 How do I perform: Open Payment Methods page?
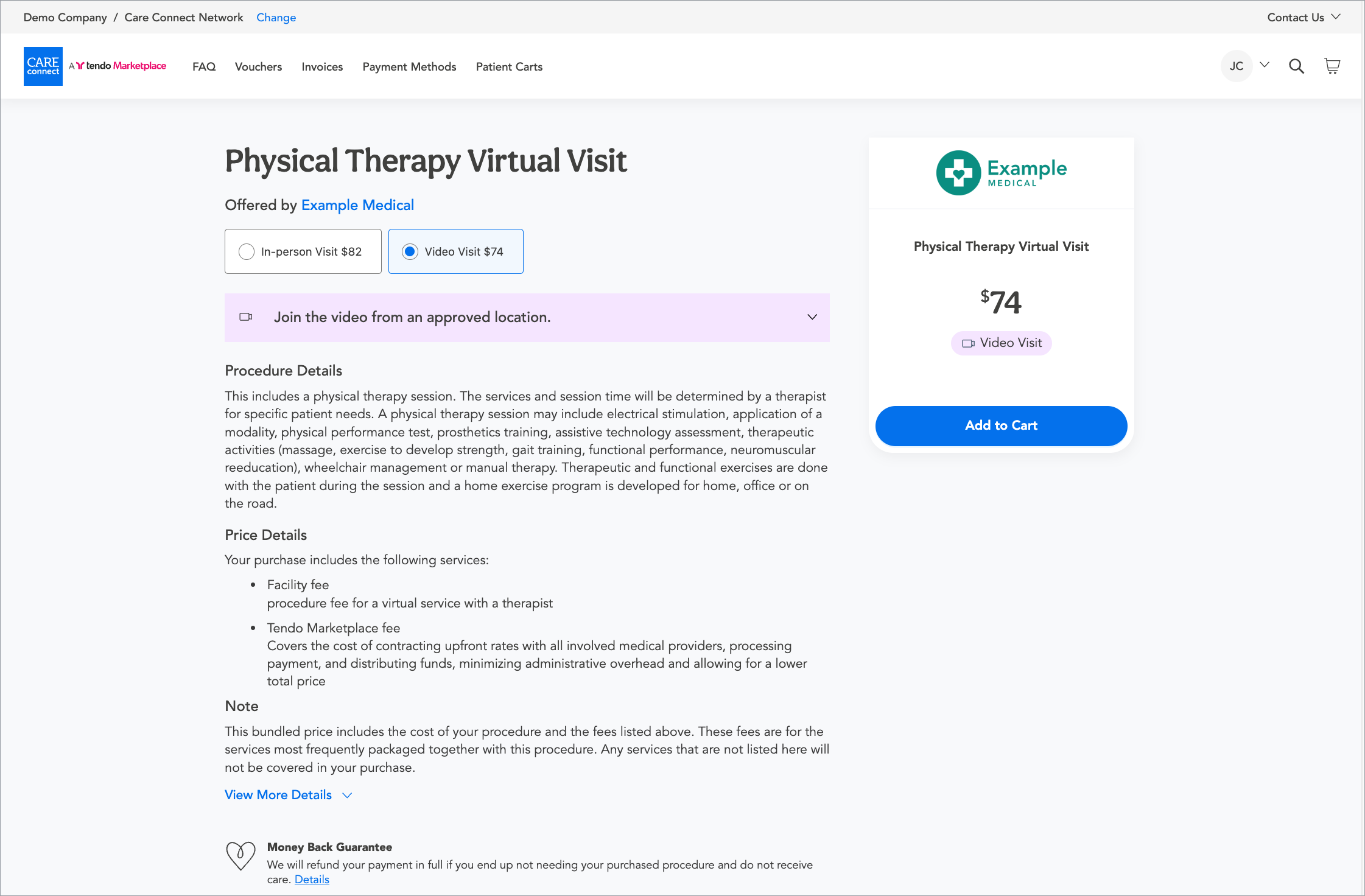[x=409, y=67]
